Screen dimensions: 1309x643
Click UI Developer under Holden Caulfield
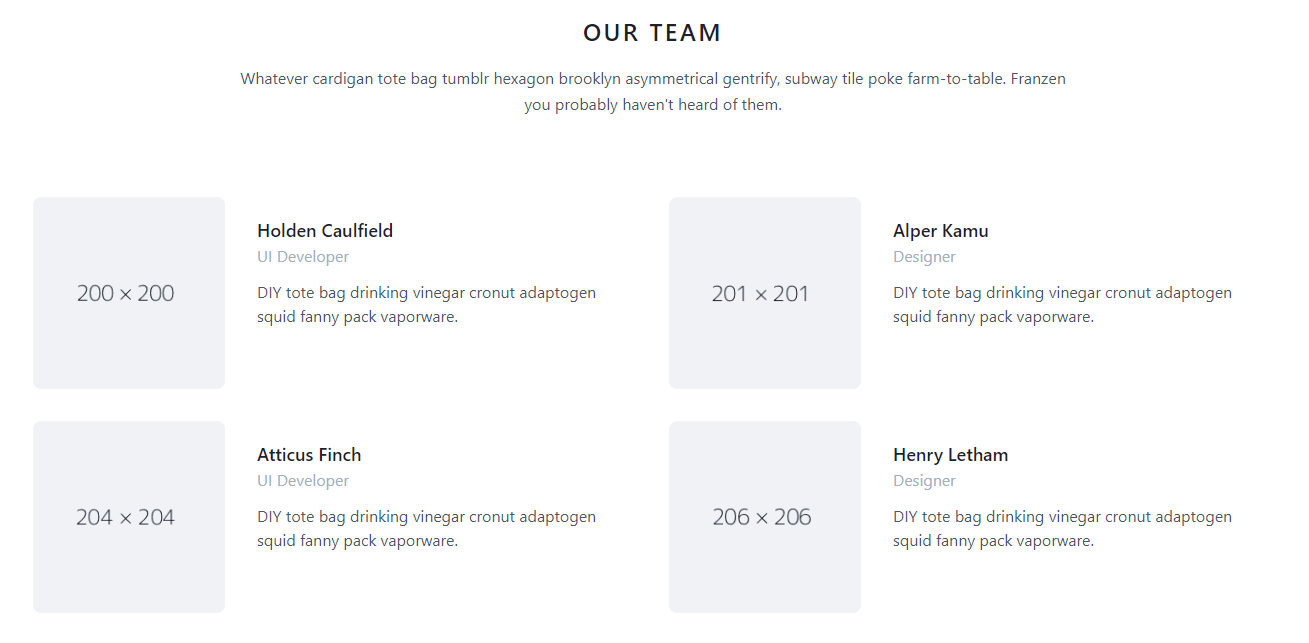(303, 257)
